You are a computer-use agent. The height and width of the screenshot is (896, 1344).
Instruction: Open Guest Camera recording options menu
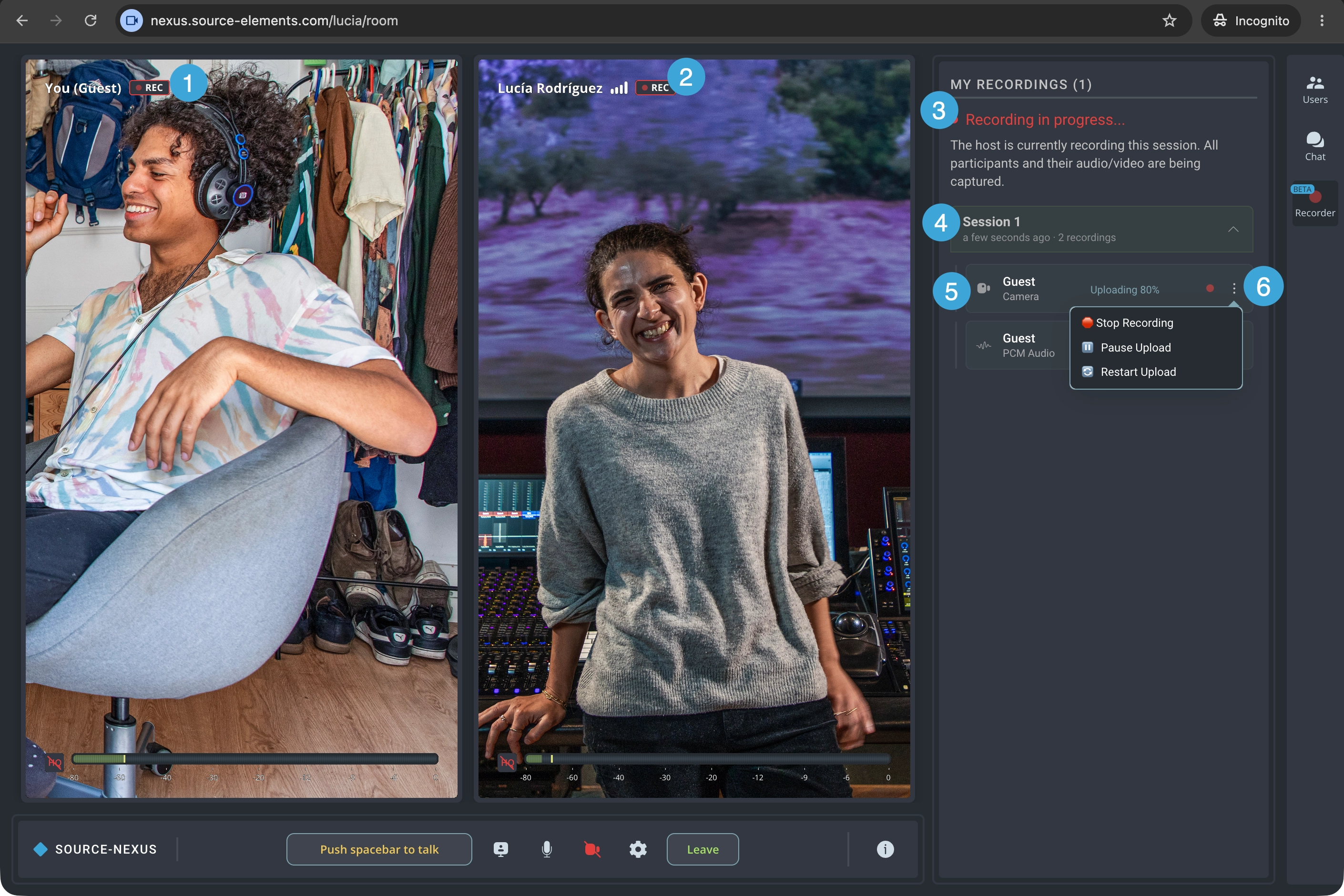click(1233, 289)
